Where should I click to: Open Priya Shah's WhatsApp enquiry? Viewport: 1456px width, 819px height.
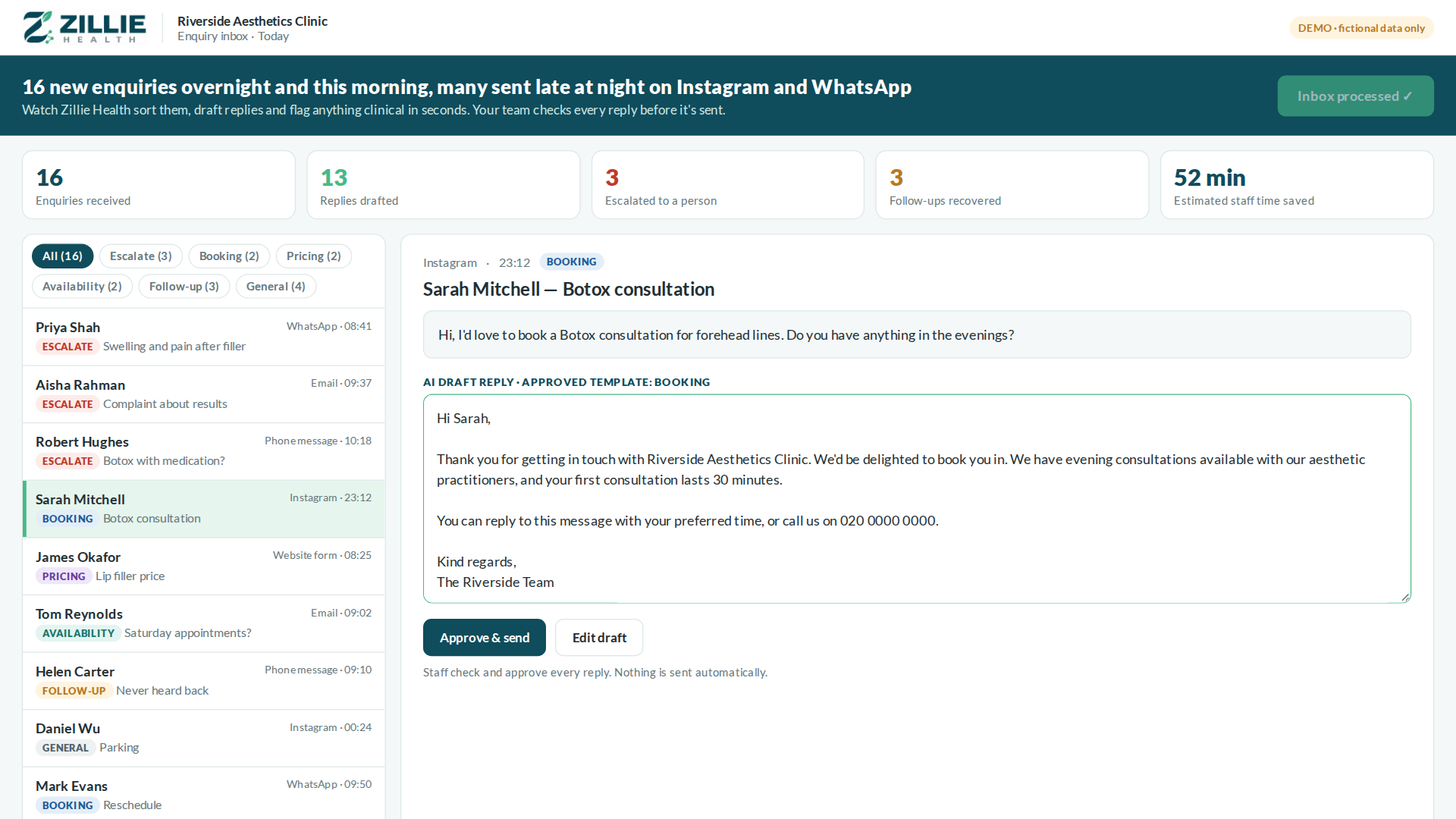204,337
